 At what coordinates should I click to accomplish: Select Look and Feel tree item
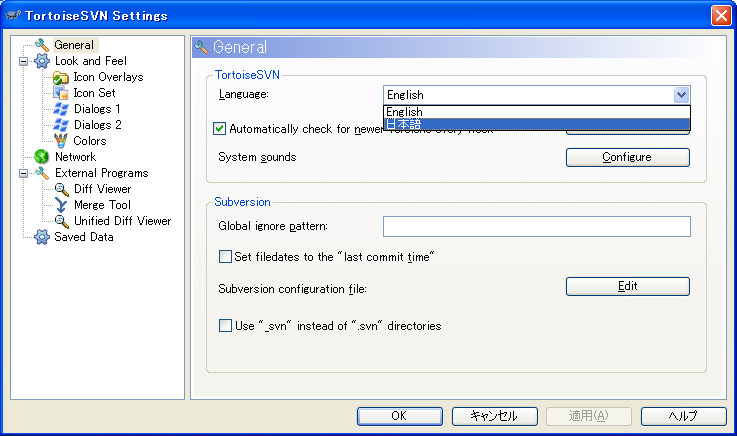[x=91, y=61]
